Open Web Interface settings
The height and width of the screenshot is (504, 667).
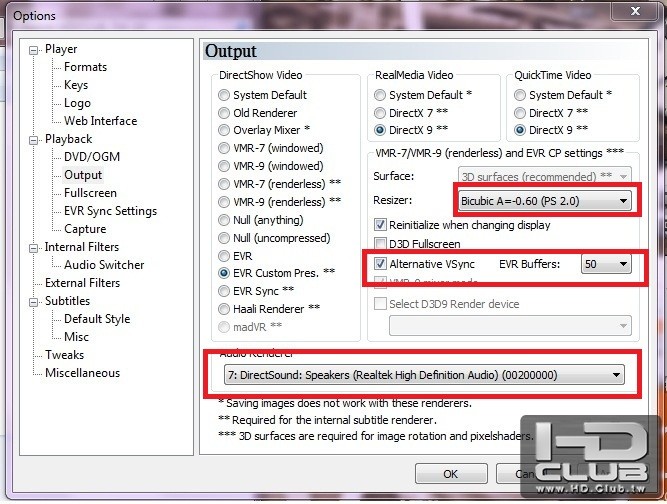100,121
